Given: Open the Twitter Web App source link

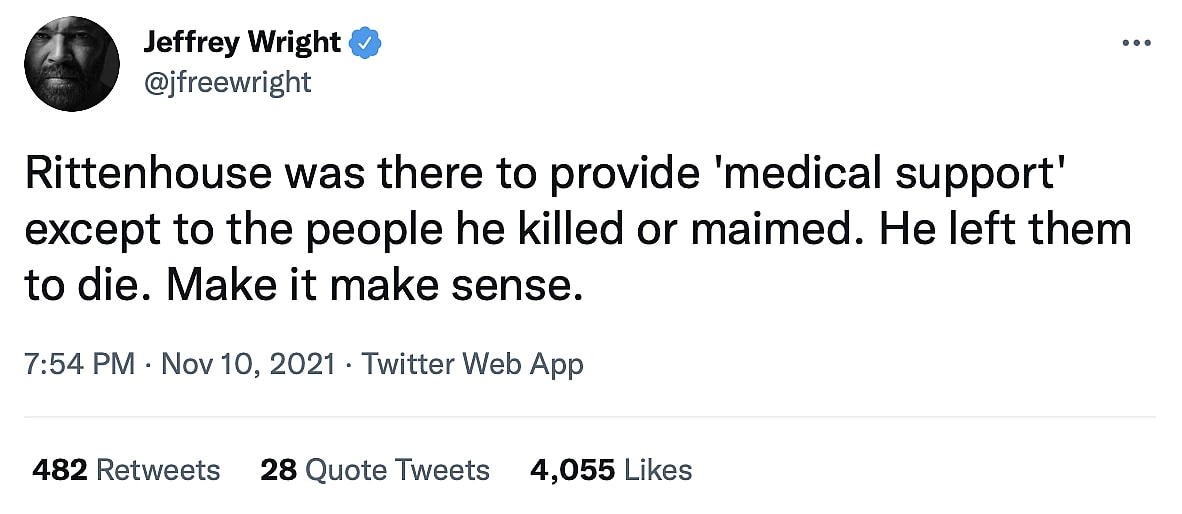Looking at the screenshot, I should point(472,363).
